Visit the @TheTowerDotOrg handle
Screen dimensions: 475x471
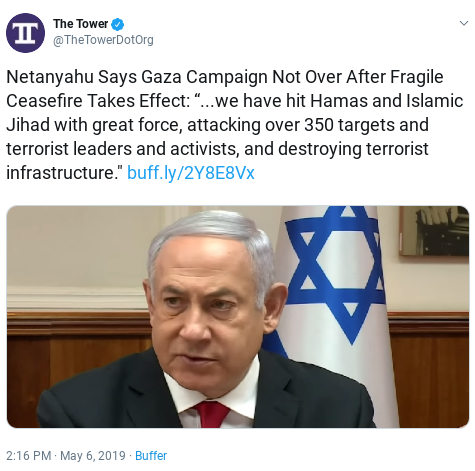[103, 40]
